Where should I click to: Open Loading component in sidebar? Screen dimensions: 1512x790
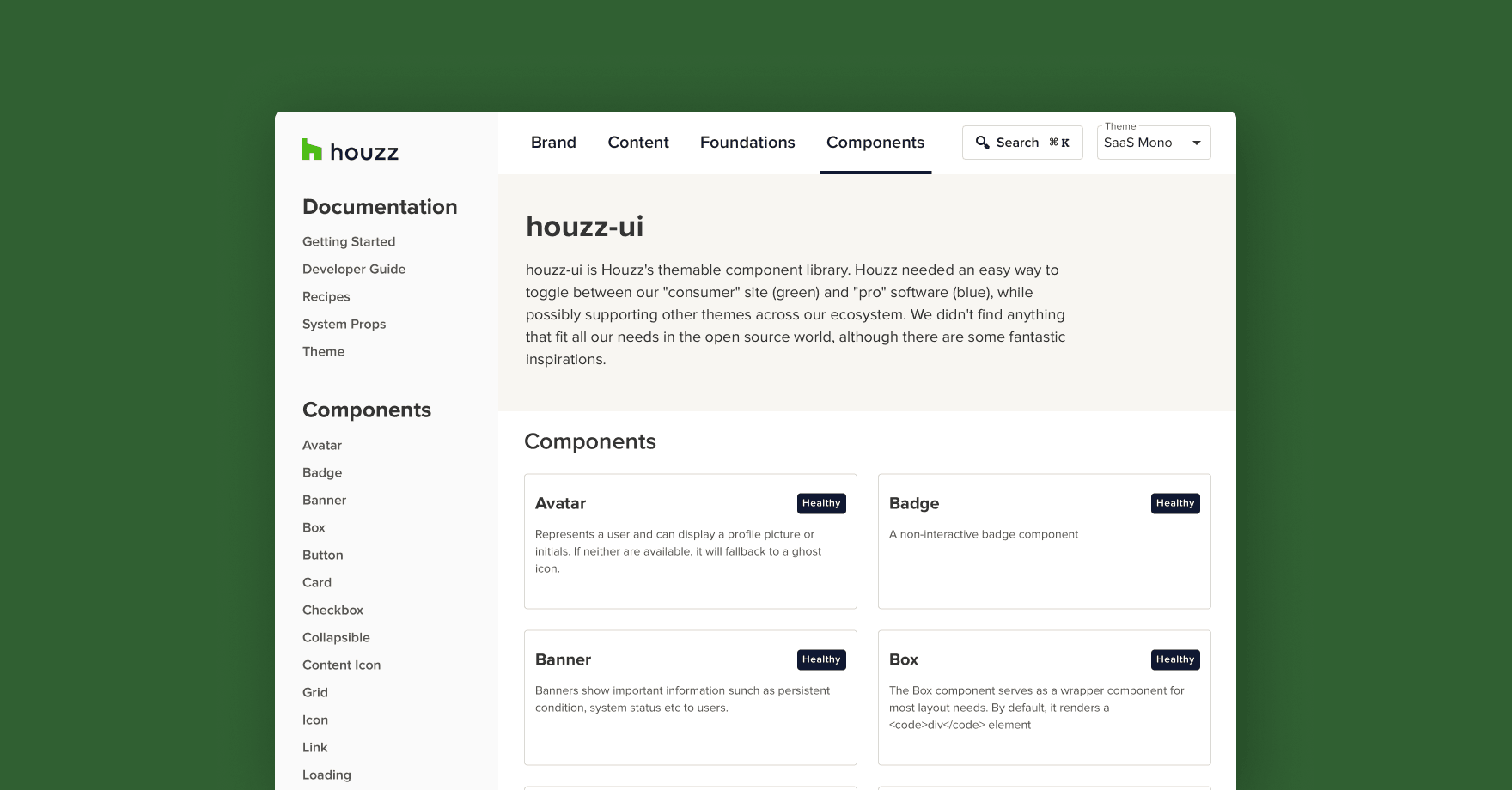(326, 775)
